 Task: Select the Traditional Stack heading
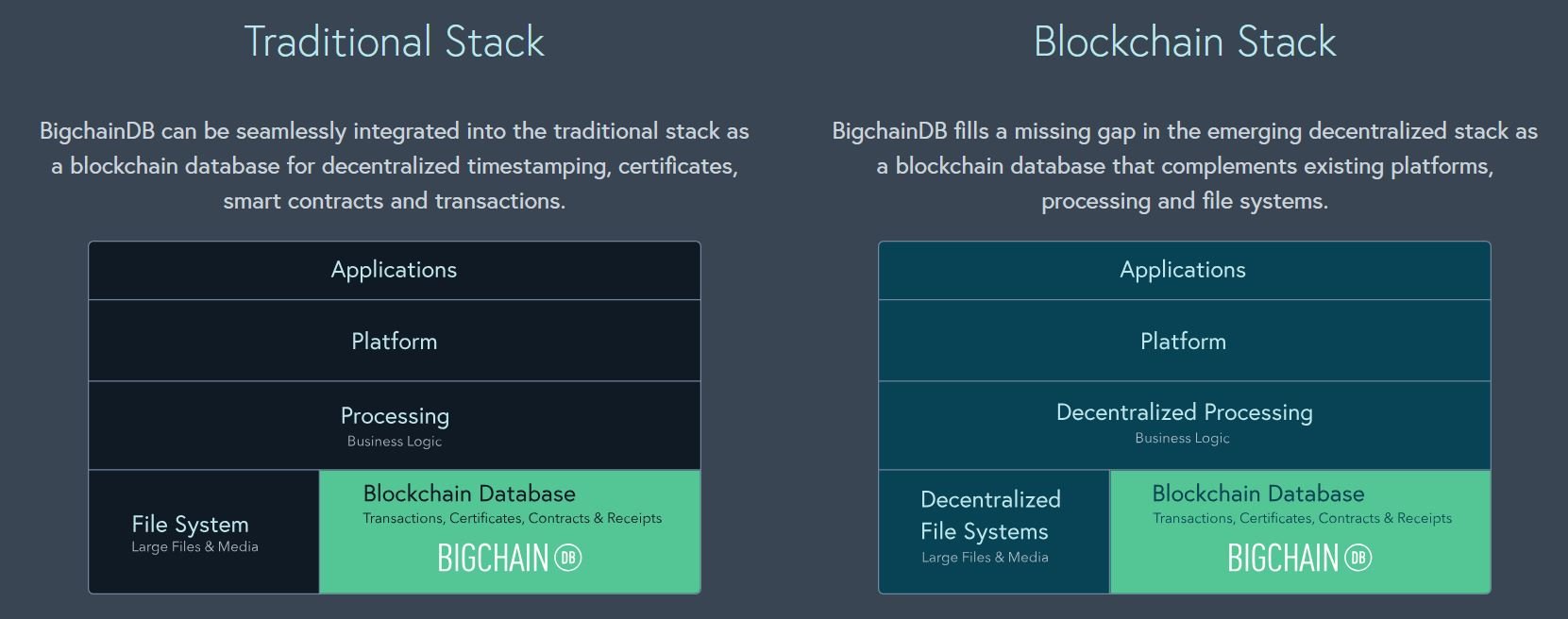click(x=395, y=42)
